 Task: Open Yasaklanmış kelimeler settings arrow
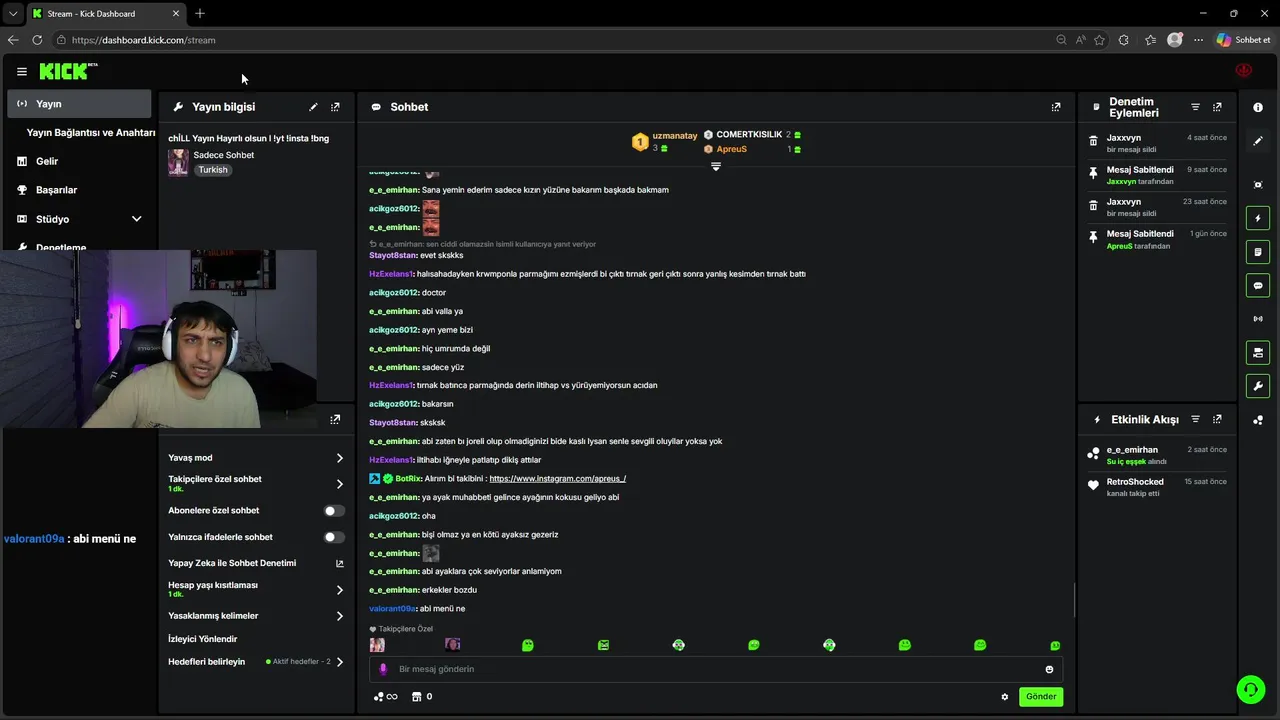[x=340, y=616]
